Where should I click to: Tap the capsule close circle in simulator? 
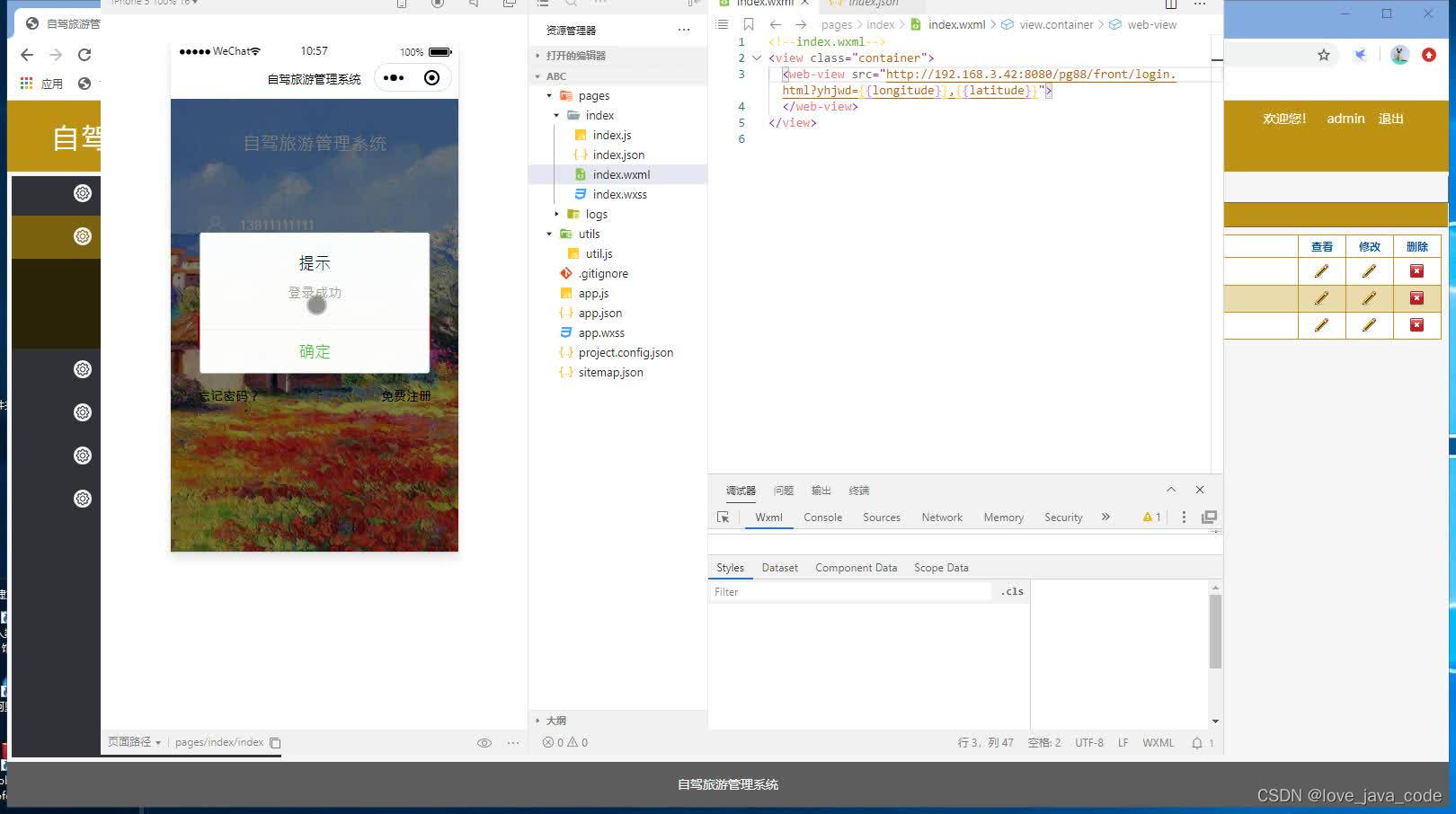(432, 78)
